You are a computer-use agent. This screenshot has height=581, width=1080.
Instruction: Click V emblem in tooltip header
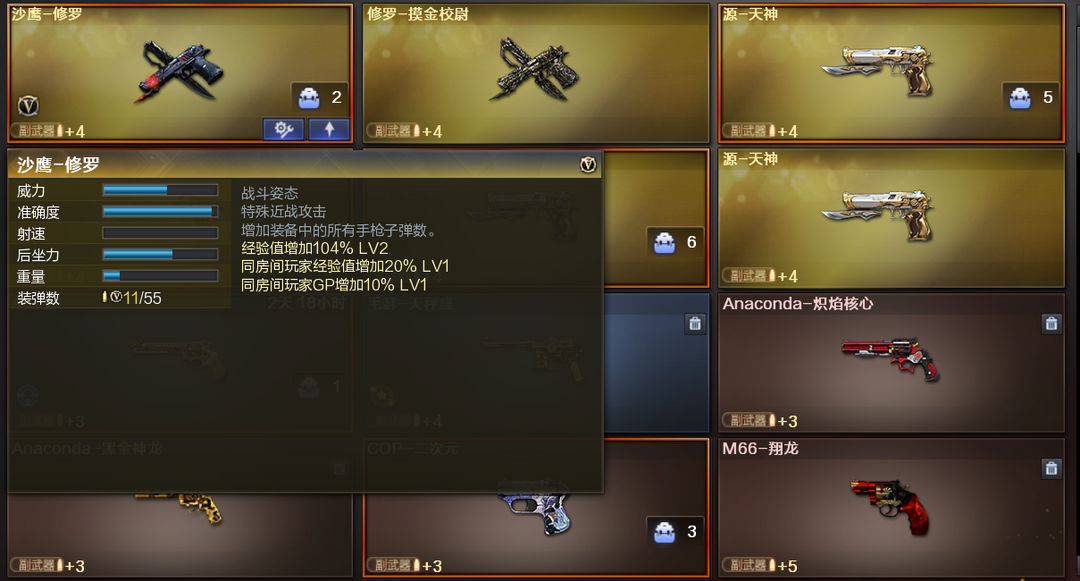[588, 165]
